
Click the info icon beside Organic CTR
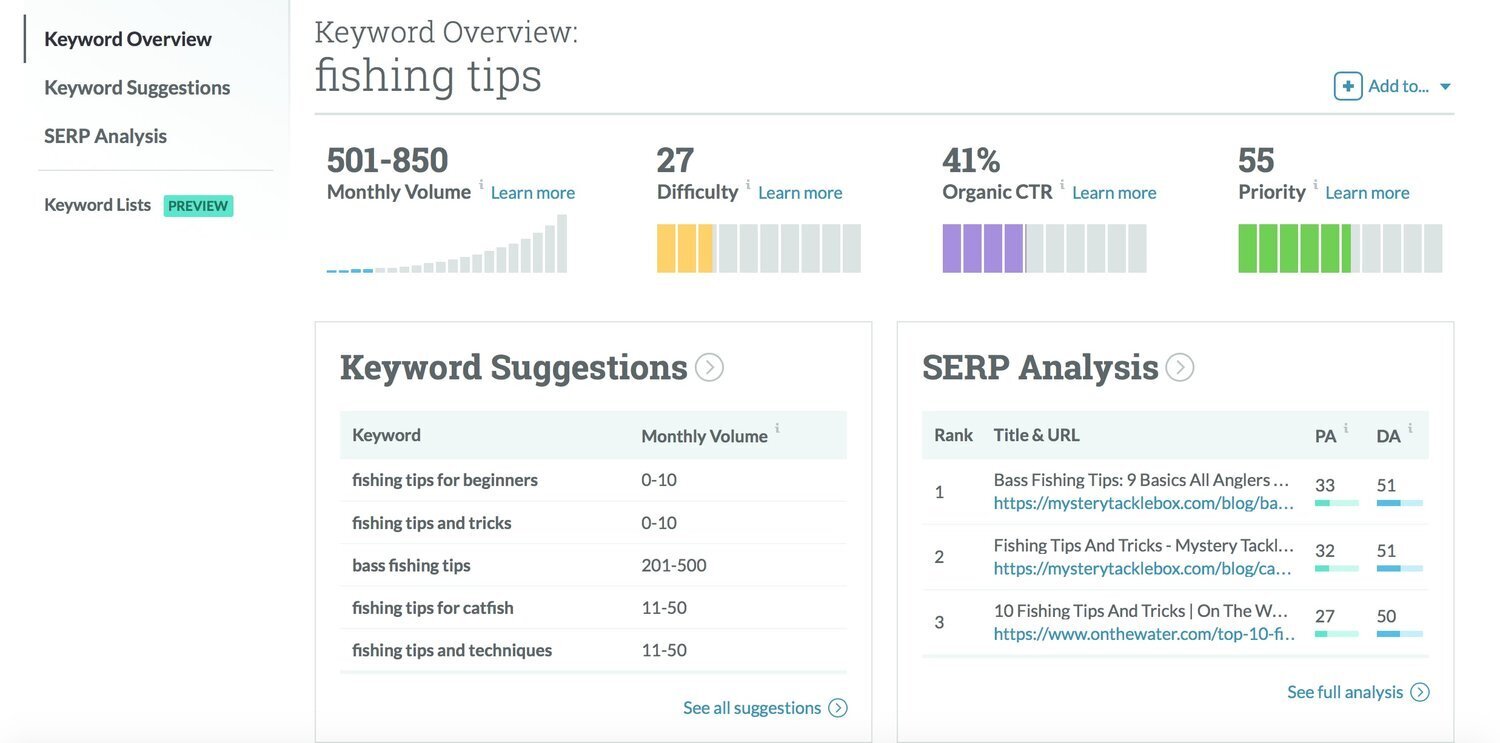tap(1062, 184)
